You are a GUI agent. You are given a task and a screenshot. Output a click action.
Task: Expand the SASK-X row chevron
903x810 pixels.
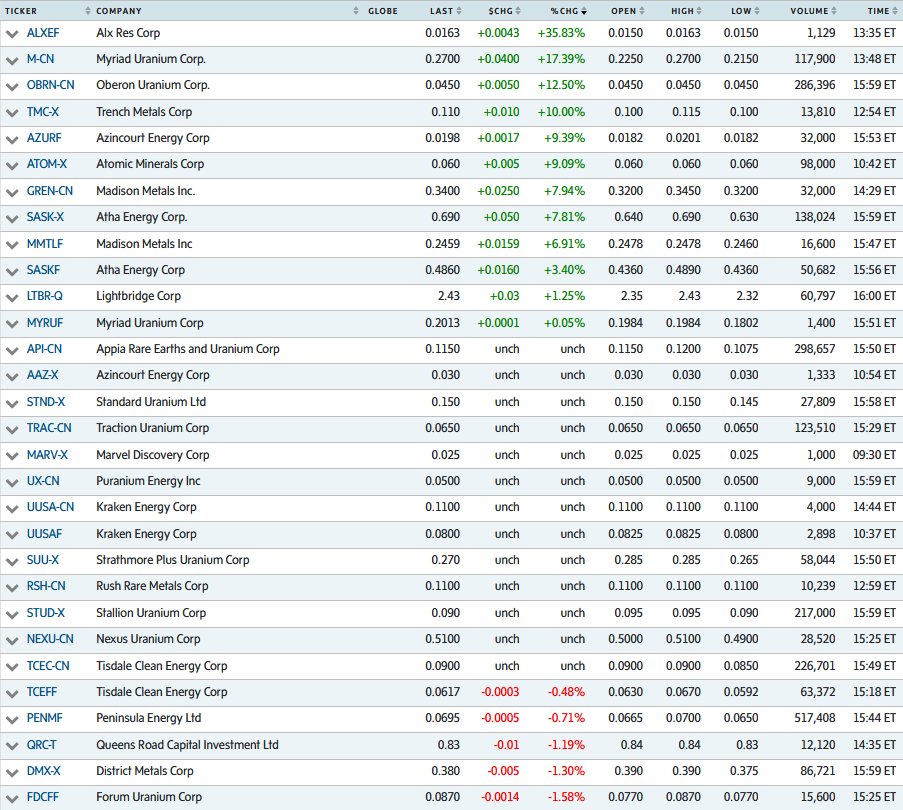pyautogui.click(x=12, y=218)
